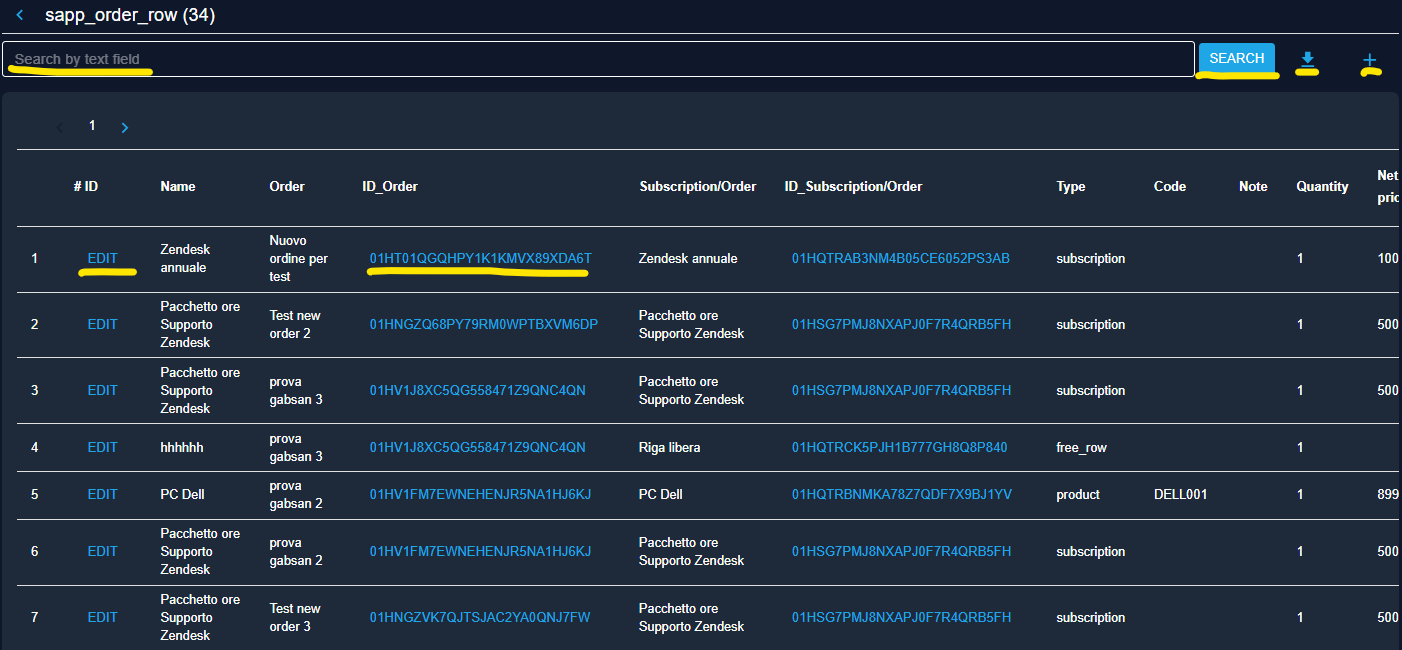1402x650 pixels.
Task: Click the Quantity column header
Action: pyautogui.click(x=1322, y=187)
